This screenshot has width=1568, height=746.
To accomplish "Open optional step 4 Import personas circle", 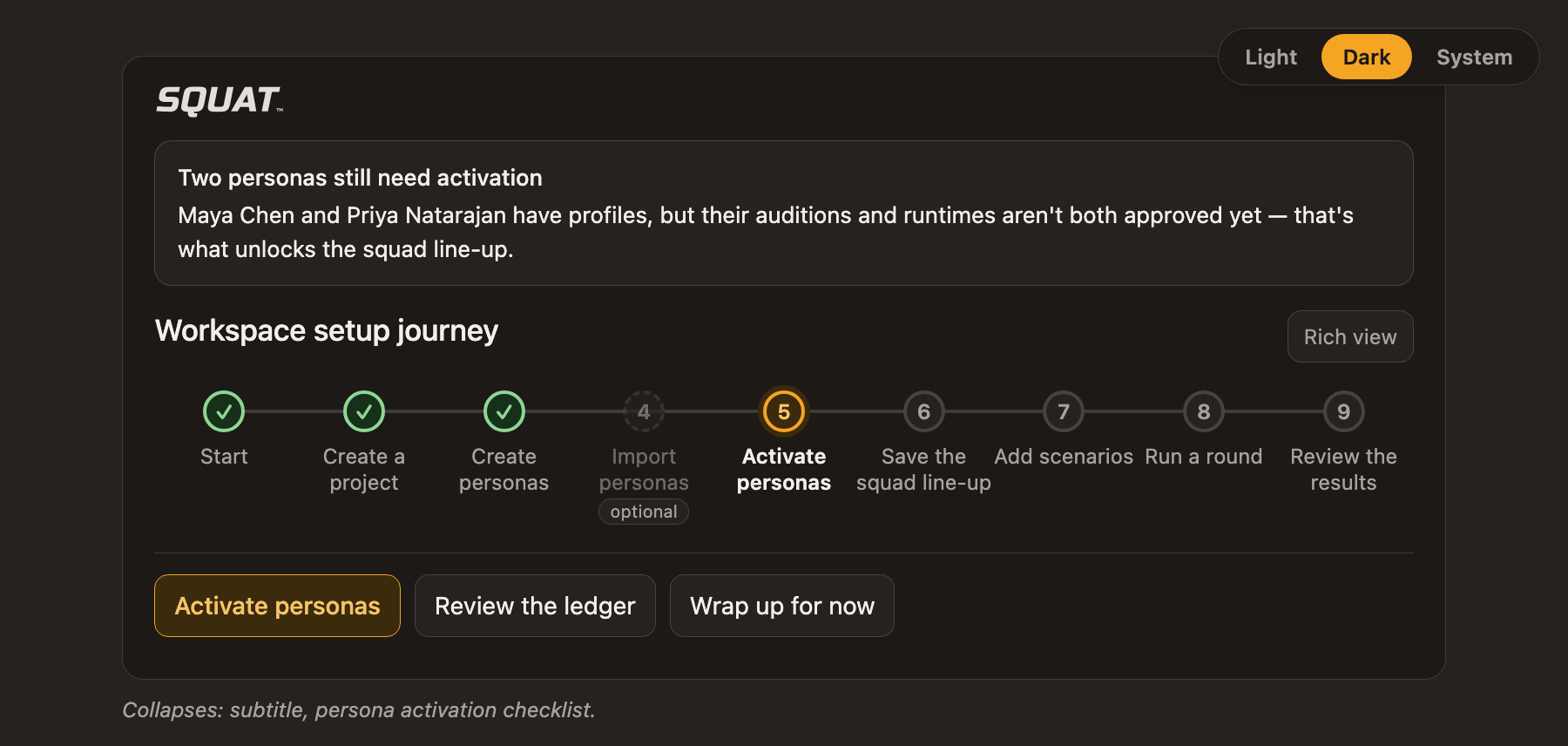I will [x=644, y=411].
